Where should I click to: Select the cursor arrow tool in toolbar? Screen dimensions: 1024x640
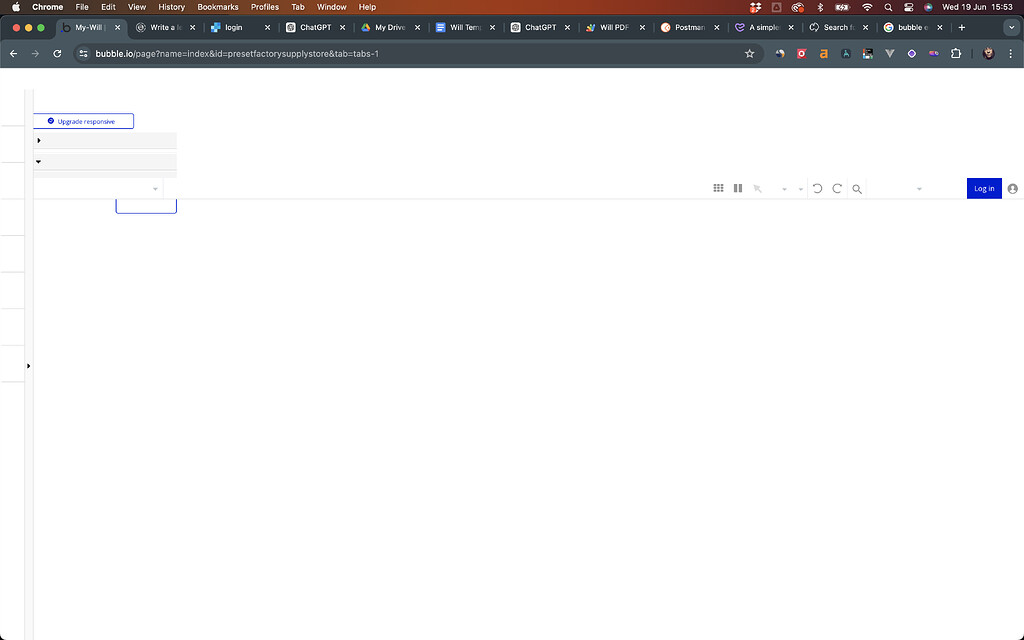click(757, 188)
